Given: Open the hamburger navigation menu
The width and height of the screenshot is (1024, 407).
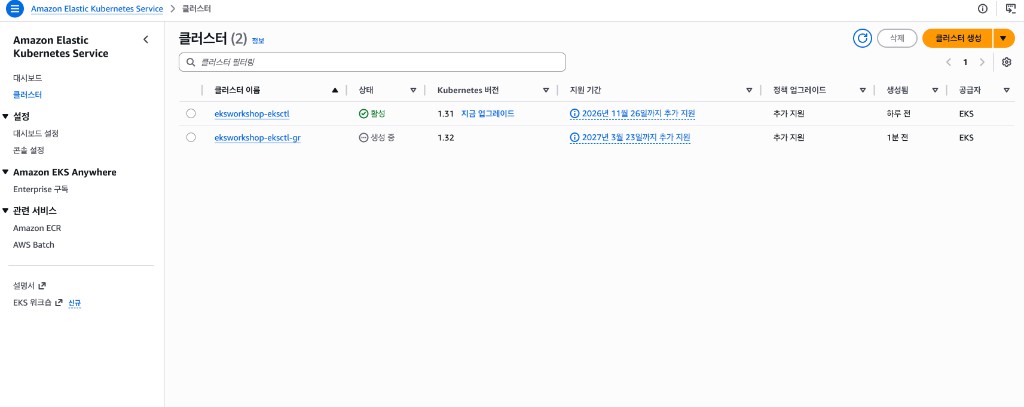Looking at the screenshot, I should tap(14, 9).
